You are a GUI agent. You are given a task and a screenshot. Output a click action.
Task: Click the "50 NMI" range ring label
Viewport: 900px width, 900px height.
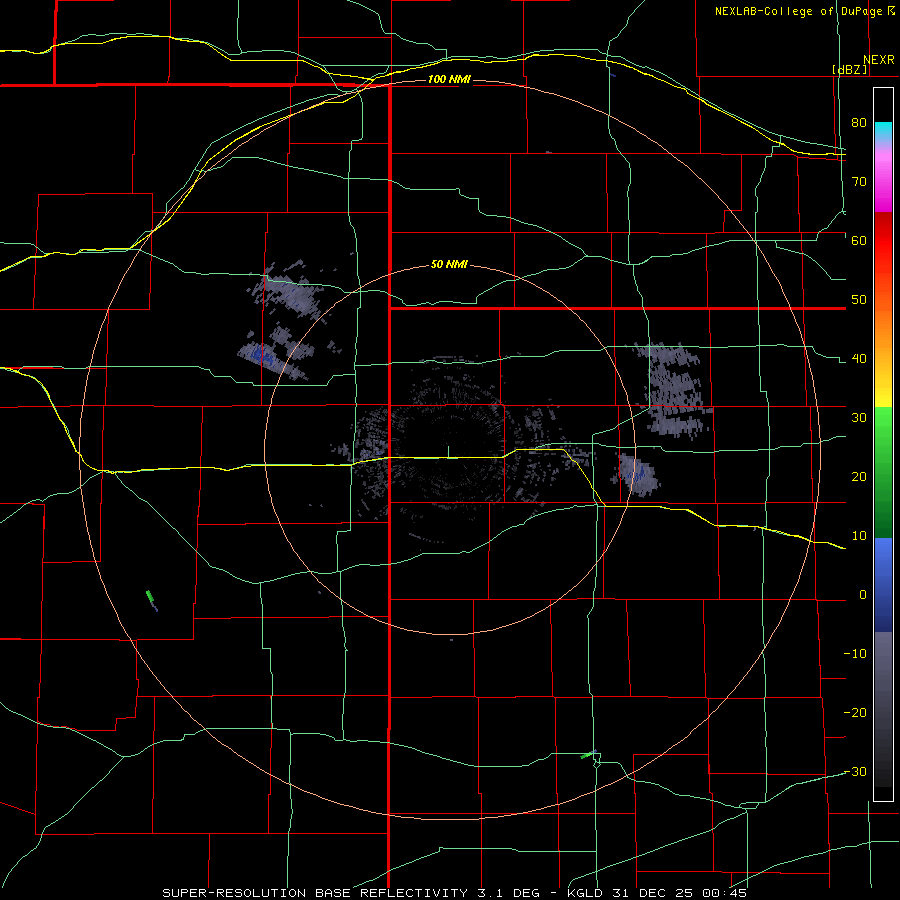click(449, 265)
